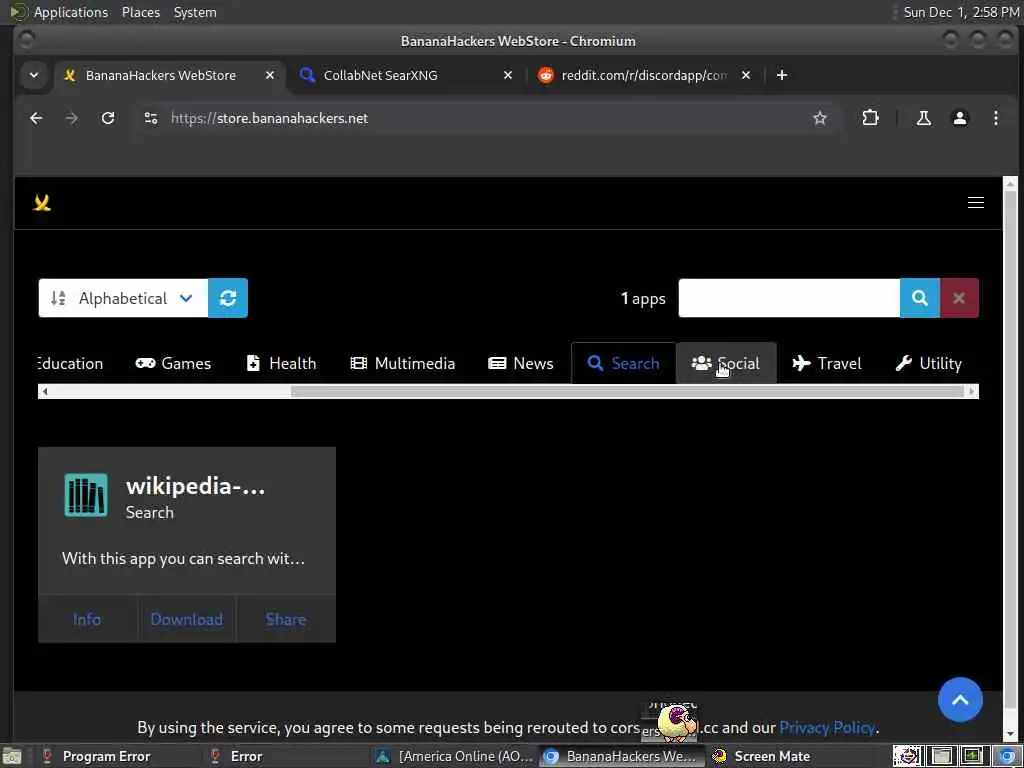Switch to America Online taskbar window
Screen dimensions: 1024x768
pyautogui.click(x=455, y=756)
